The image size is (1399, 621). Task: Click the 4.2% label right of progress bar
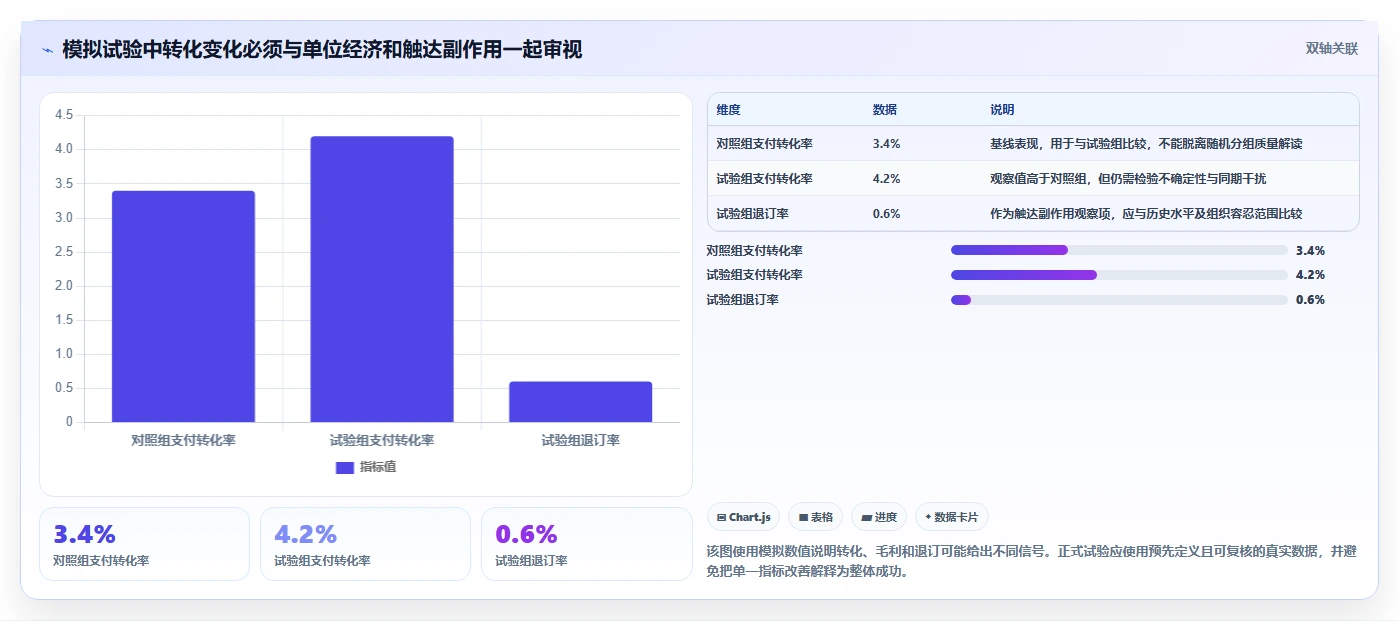click(1310, 275)
